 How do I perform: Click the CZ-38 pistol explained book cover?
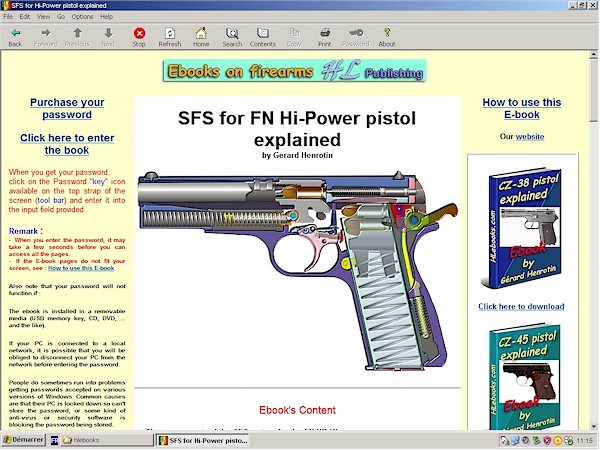[x=522, y=228]
